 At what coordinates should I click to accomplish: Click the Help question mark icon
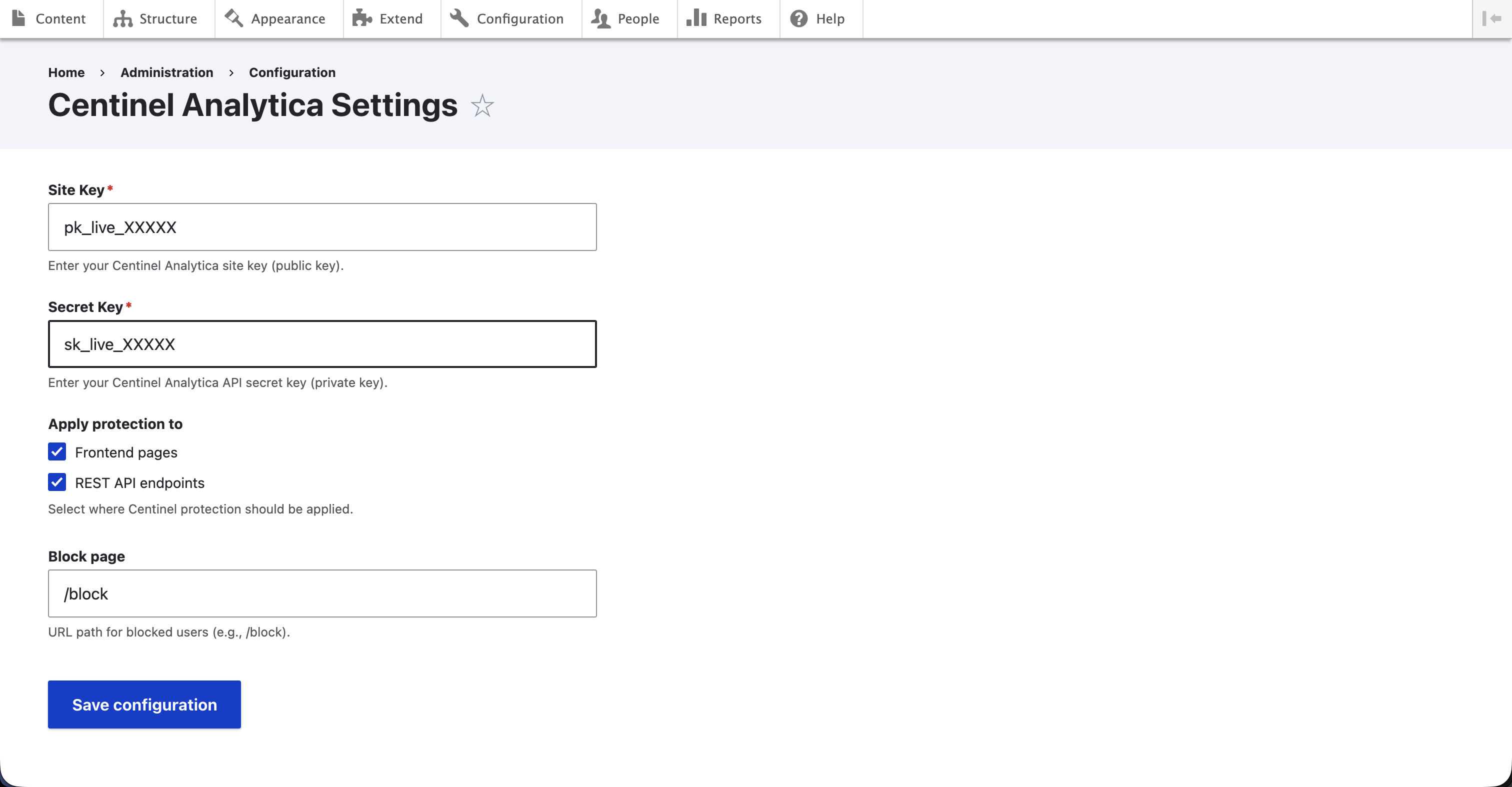coord(798,19)
